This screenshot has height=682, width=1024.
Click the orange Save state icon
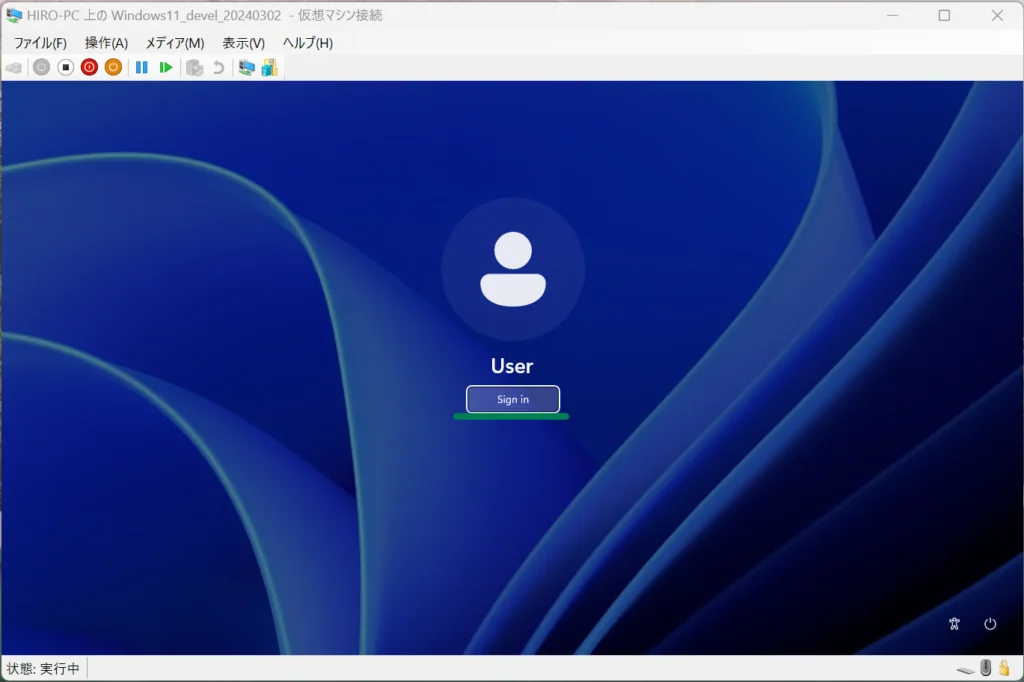113,67
